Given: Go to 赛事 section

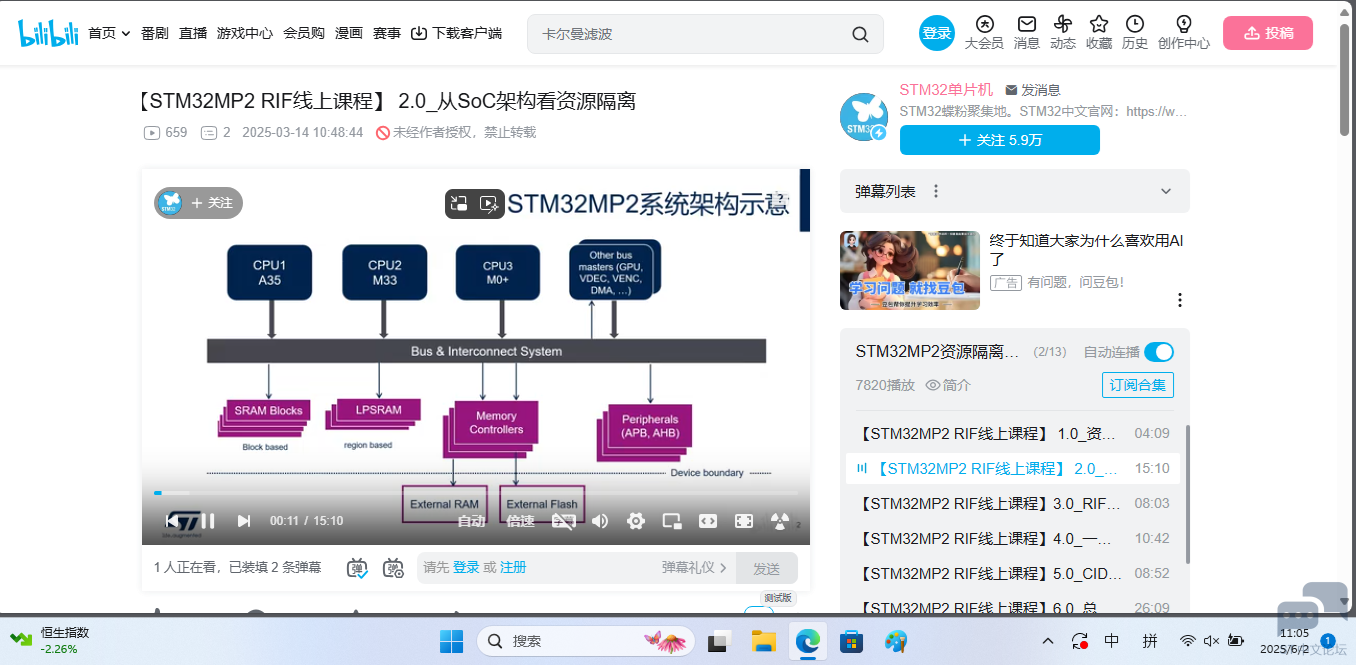Looking at the screenshot, I should pos(387,33).
